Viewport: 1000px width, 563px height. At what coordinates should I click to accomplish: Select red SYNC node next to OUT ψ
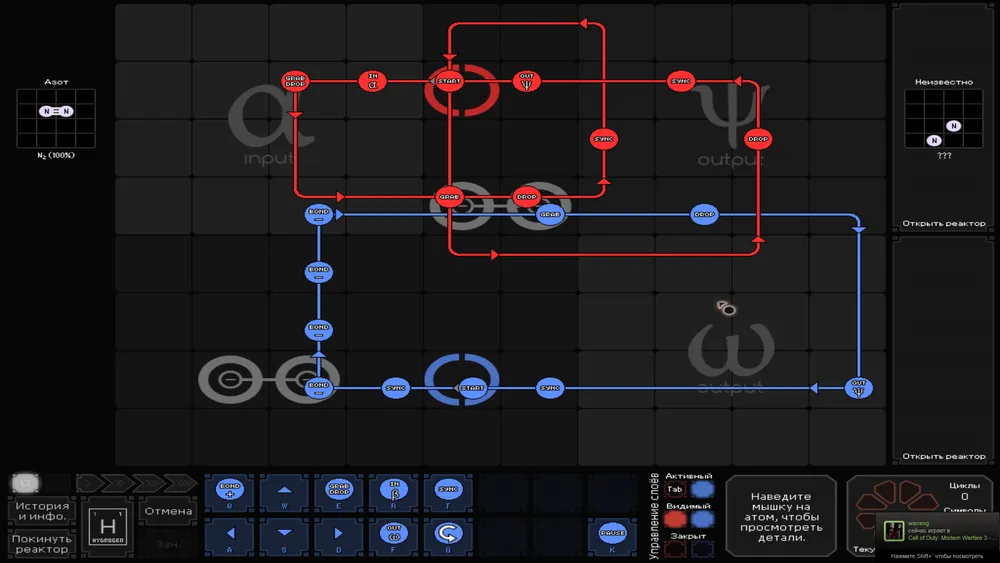pos(681,81)
